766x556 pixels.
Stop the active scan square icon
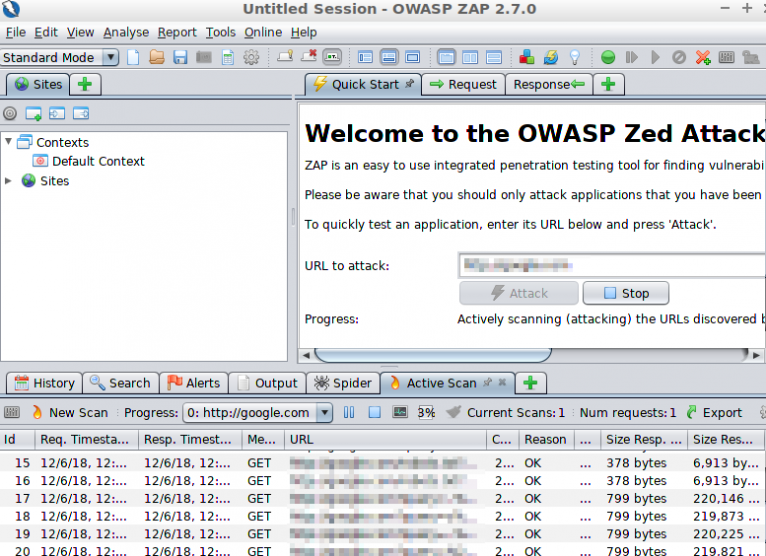click(x=375, y=412)
